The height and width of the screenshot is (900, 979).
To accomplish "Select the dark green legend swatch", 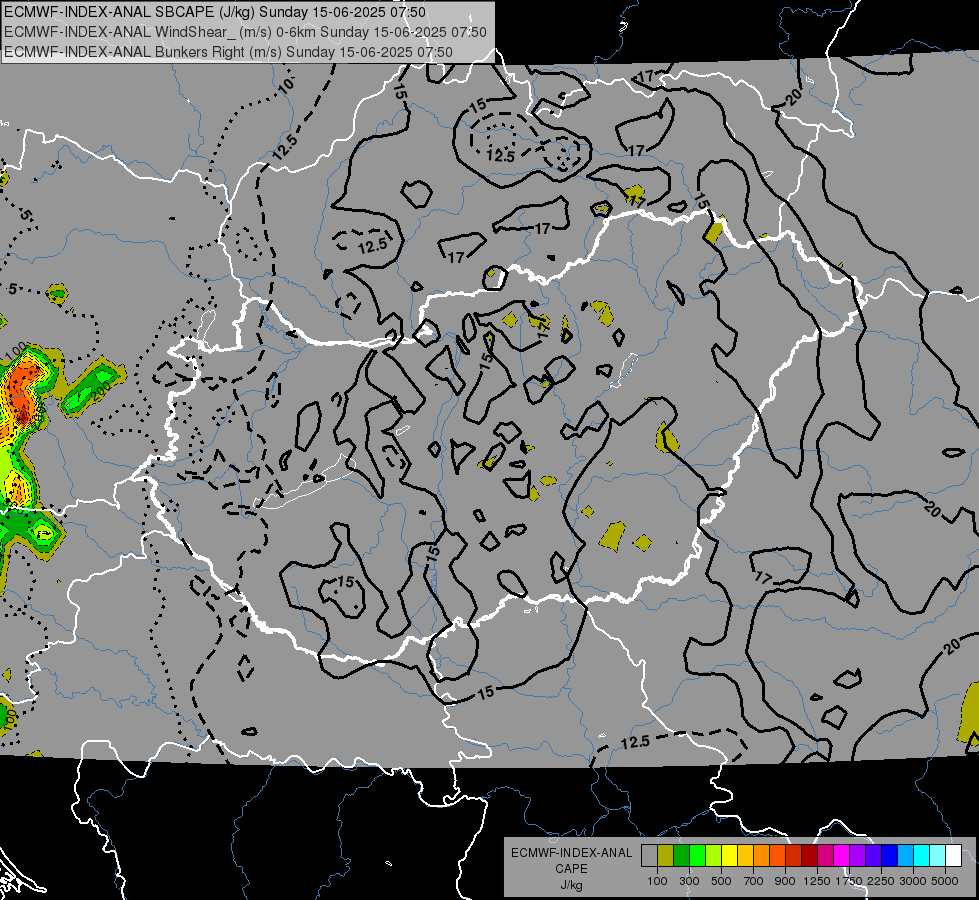I will click(681, 855).
